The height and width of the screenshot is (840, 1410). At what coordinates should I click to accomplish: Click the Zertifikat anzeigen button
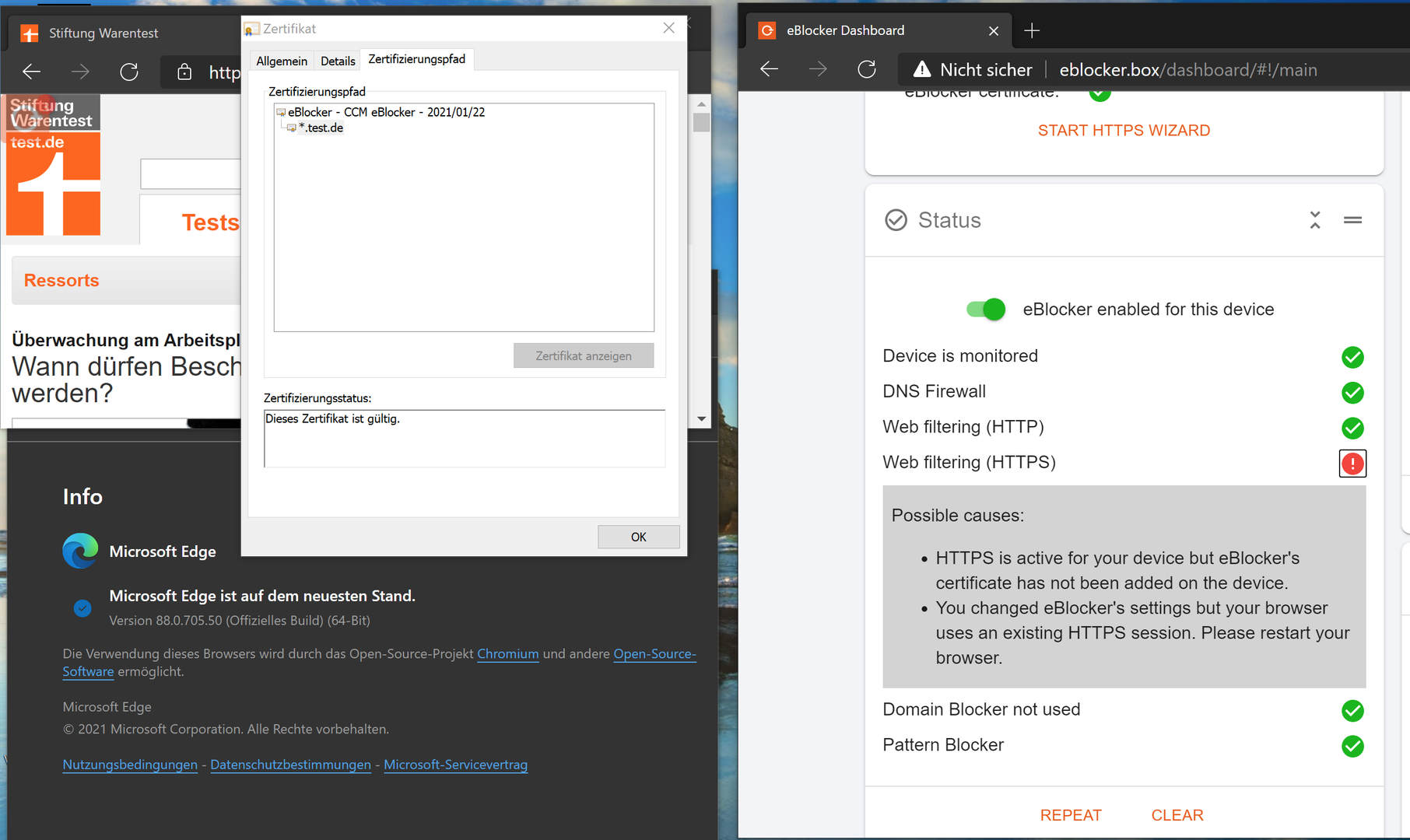pyautogui.click(x=584, y=355)
